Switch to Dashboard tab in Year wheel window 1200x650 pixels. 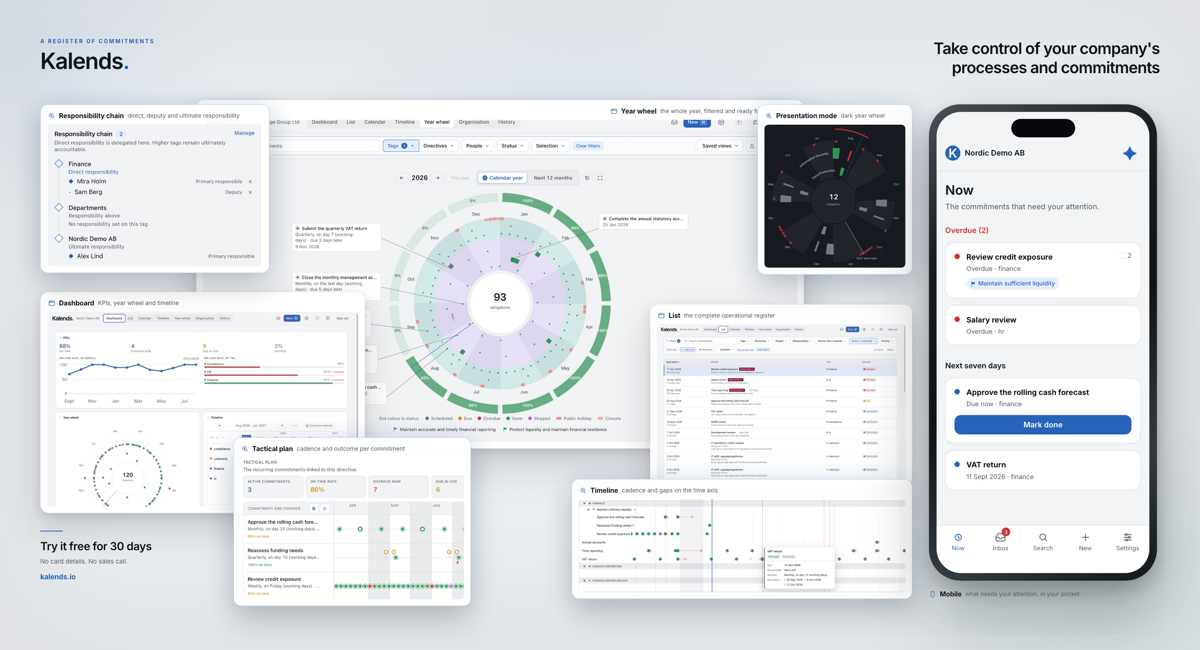pyautogui.click(x=324, y=122)
